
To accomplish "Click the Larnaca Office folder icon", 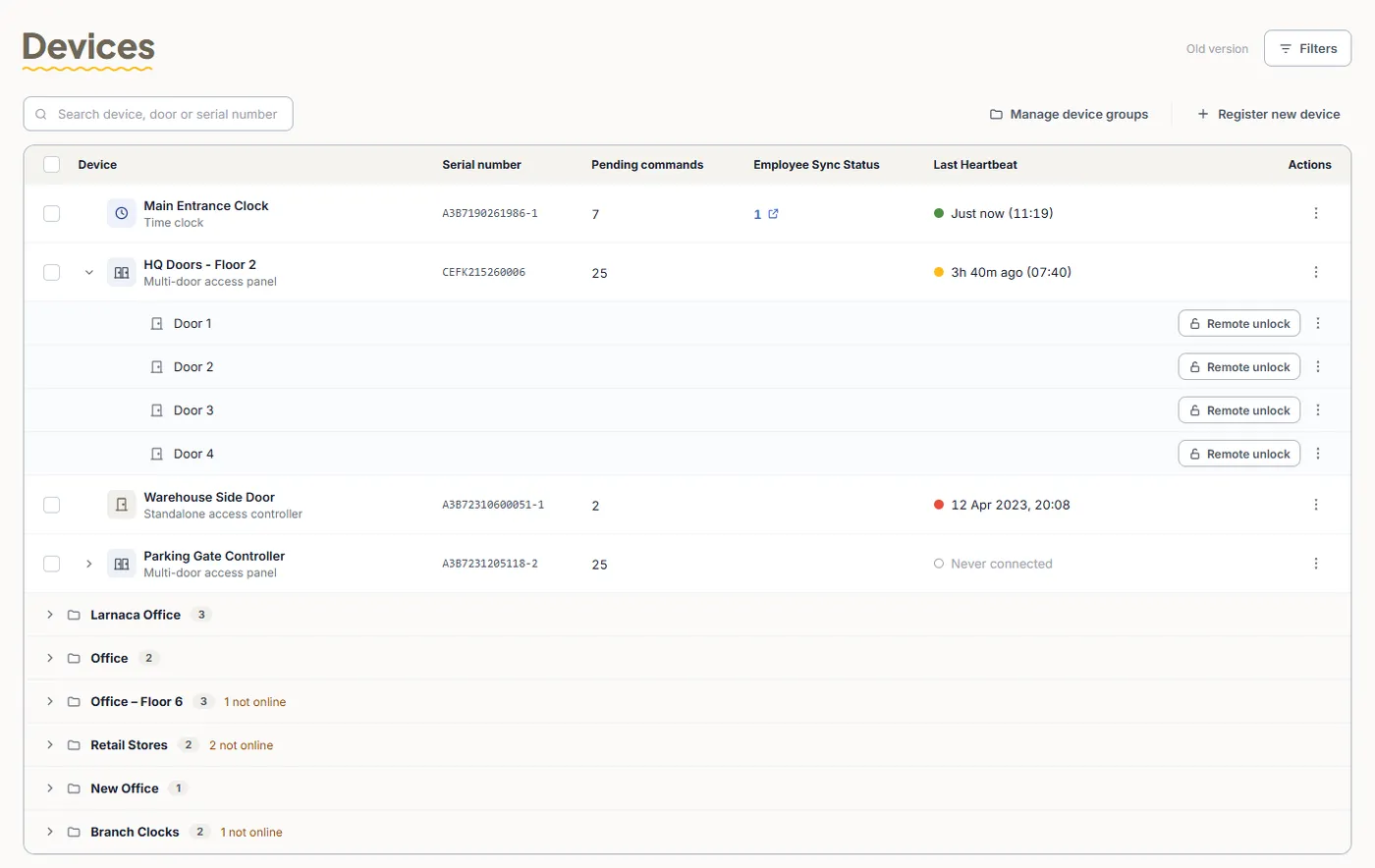I will (74, 615).
